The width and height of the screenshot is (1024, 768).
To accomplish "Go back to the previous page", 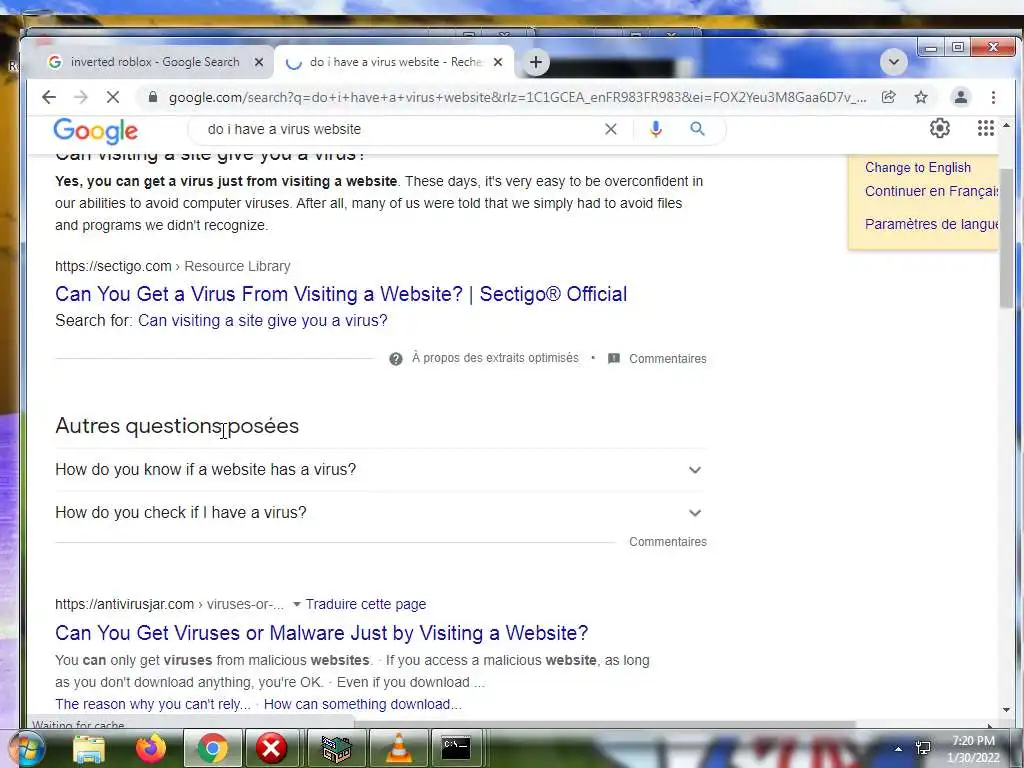I will pyautogui.click(x=49, y=97).
